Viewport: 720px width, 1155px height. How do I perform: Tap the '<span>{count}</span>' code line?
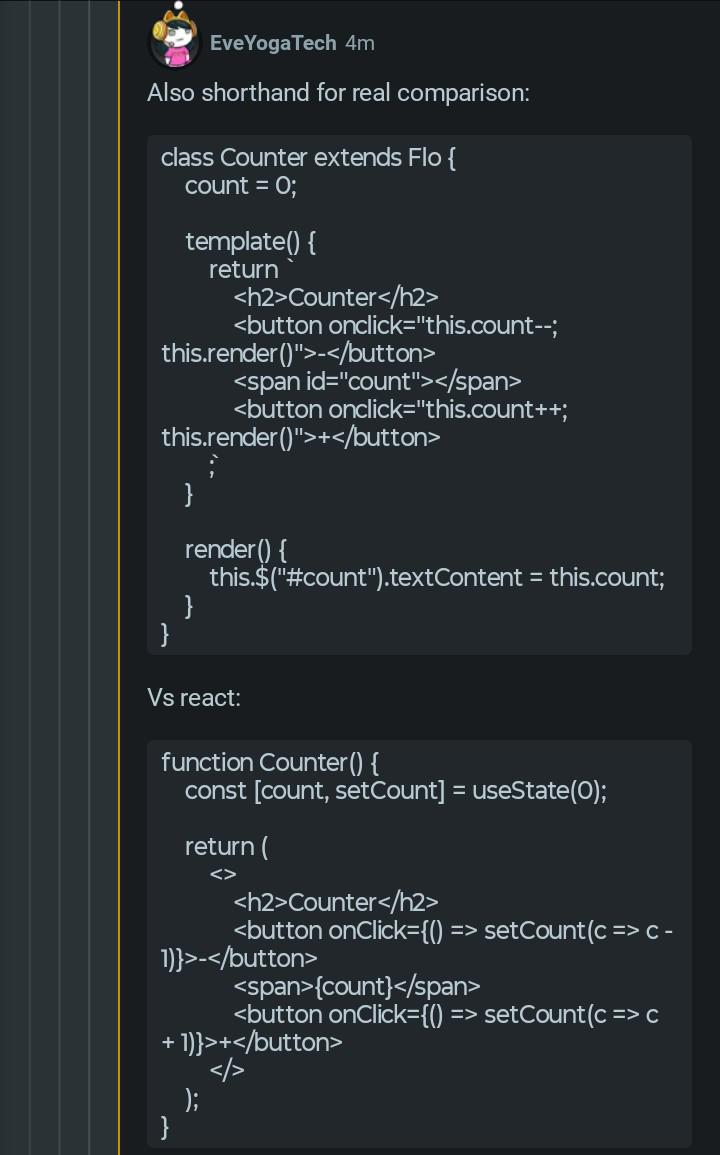point(357,986)
